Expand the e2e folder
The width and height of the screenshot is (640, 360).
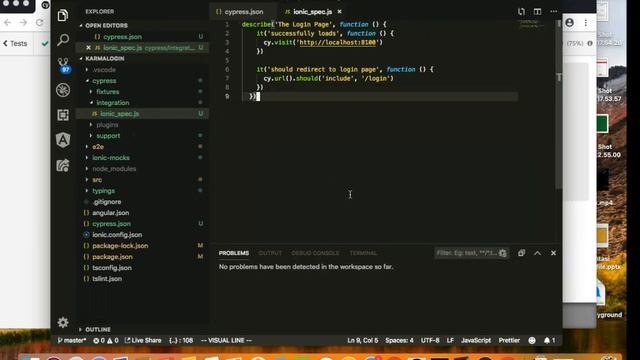[98, 147]
